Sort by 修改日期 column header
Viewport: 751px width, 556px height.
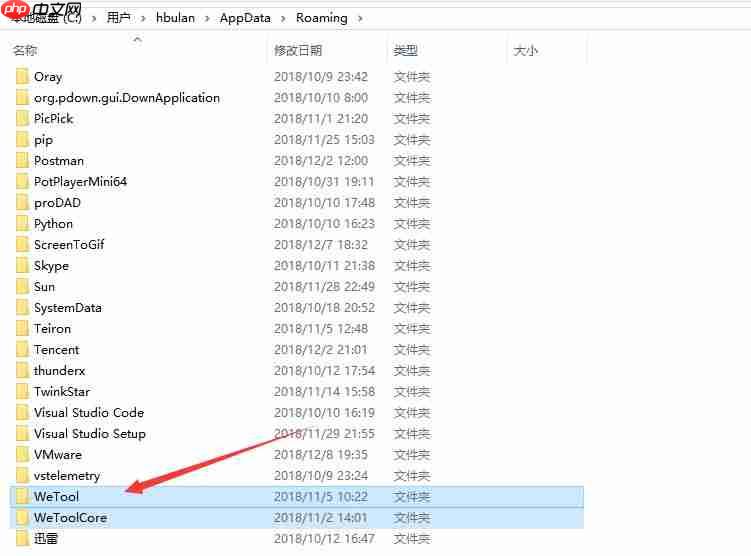[298, 50]
